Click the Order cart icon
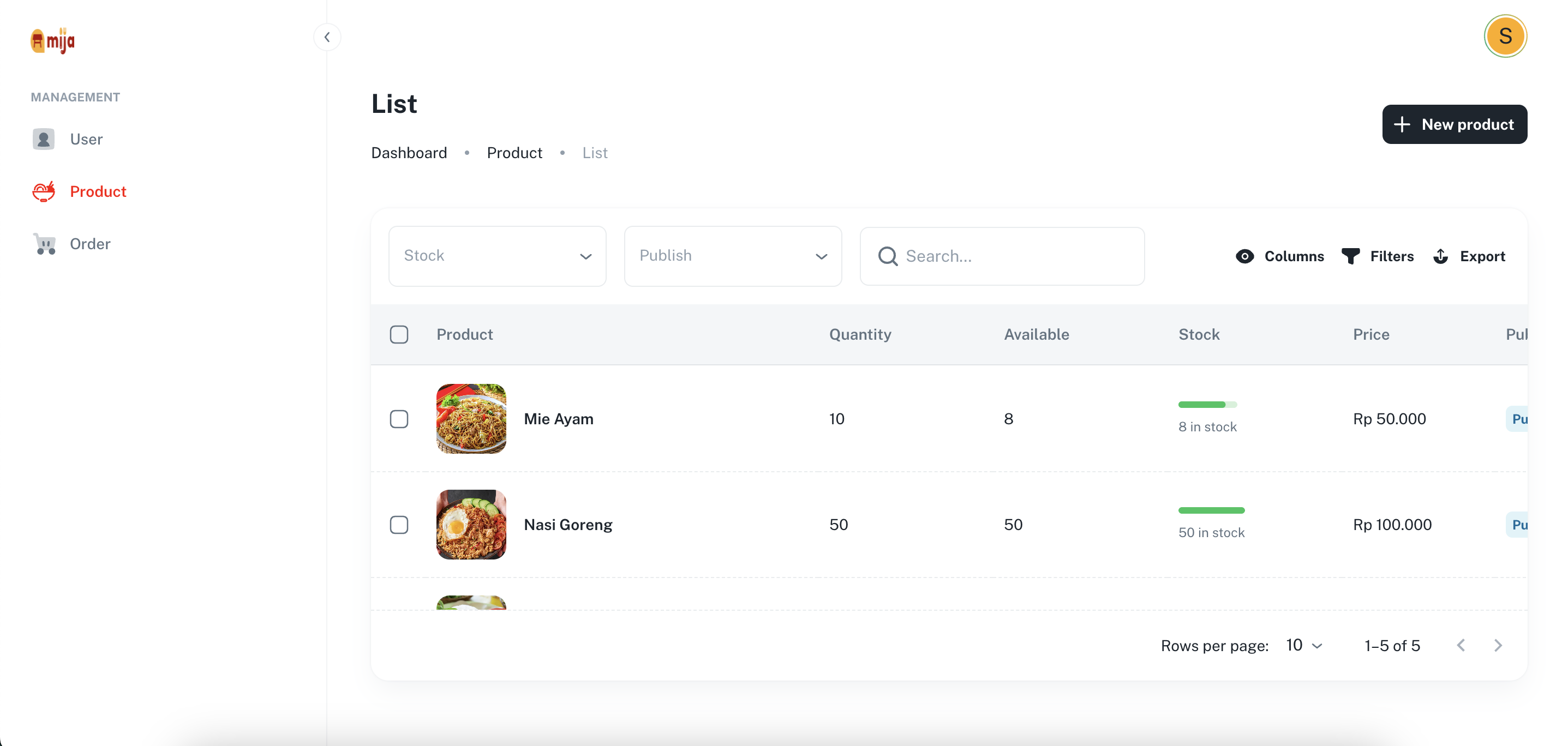Viewport: 1568px width, 746px height. coord(44,244)
